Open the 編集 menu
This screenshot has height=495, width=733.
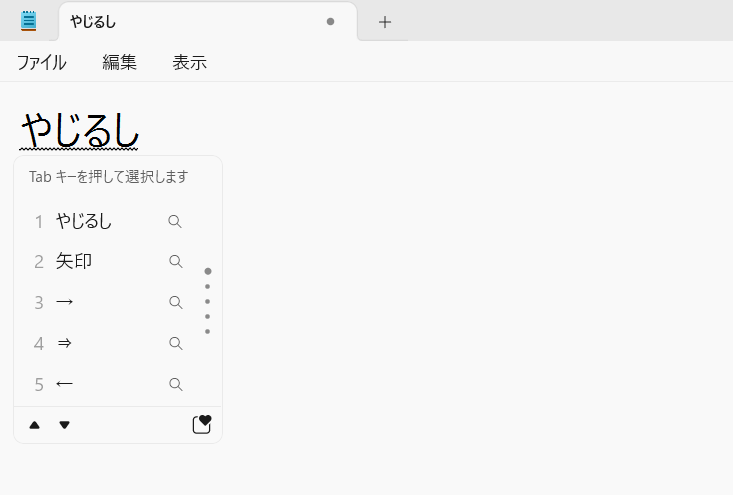click(119, 62)
